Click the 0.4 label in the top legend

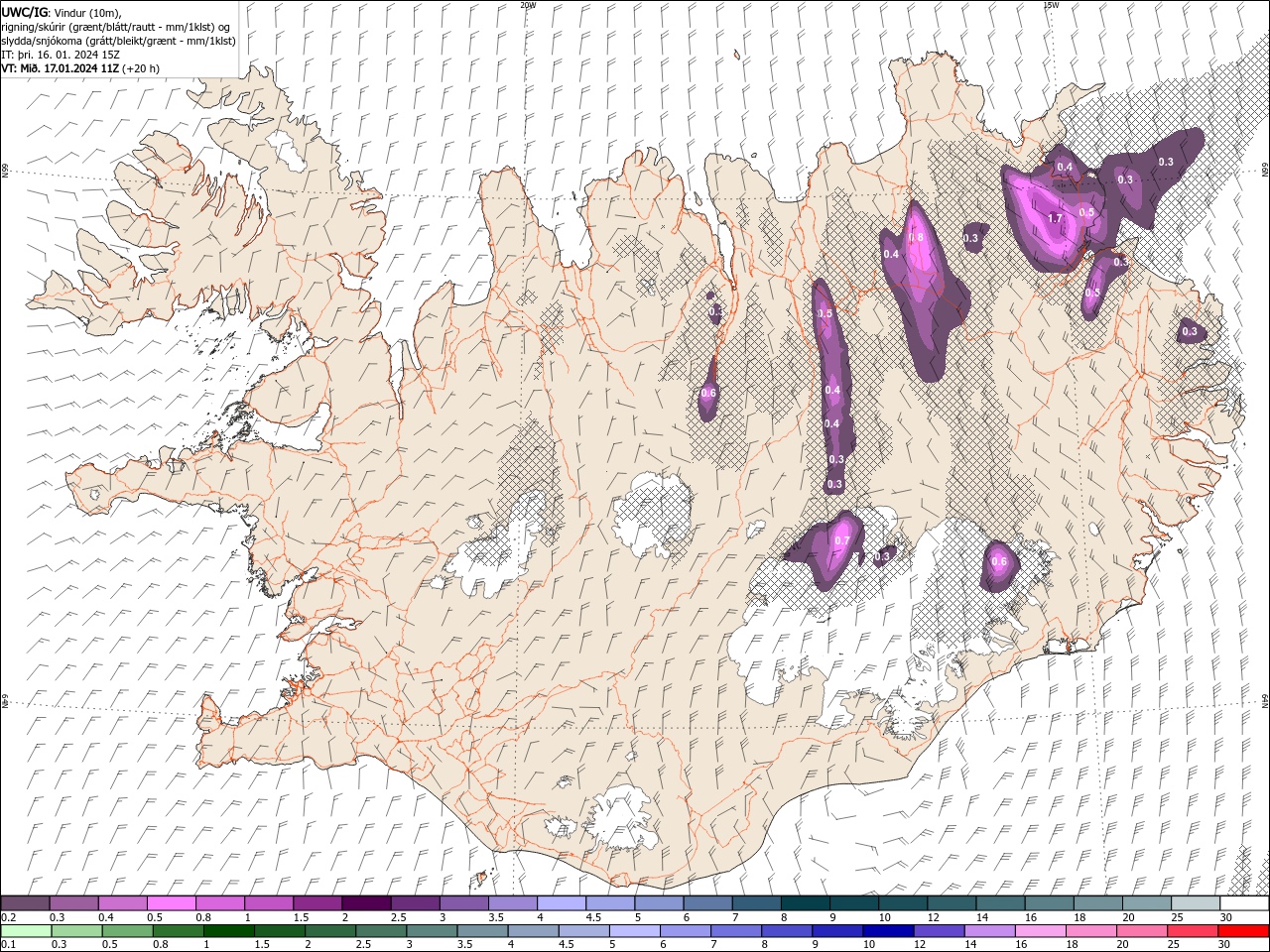[106, 918]
